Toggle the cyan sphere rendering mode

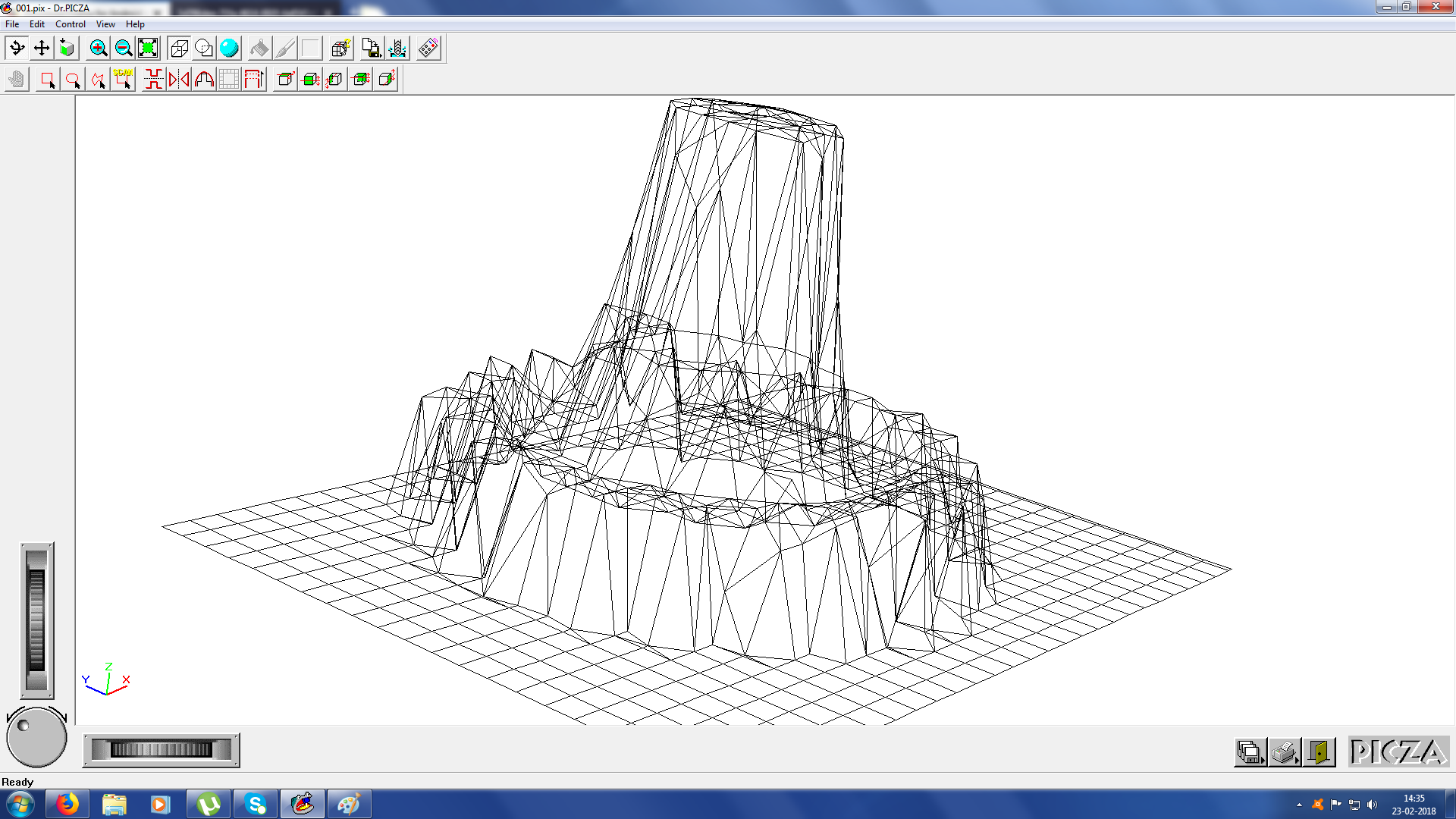229,49
